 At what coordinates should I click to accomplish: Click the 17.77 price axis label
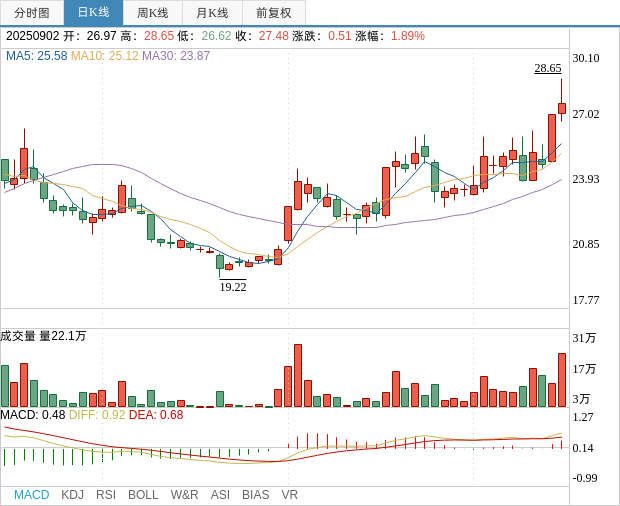pos(586,300)
